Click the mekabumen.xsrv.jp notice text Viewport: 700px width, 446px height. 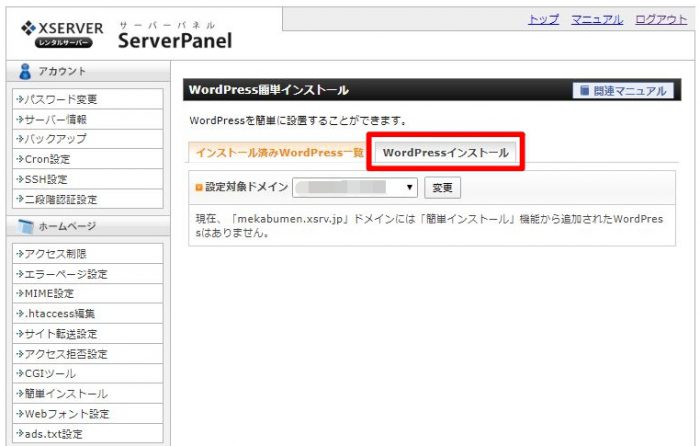[x=429, y=225]
